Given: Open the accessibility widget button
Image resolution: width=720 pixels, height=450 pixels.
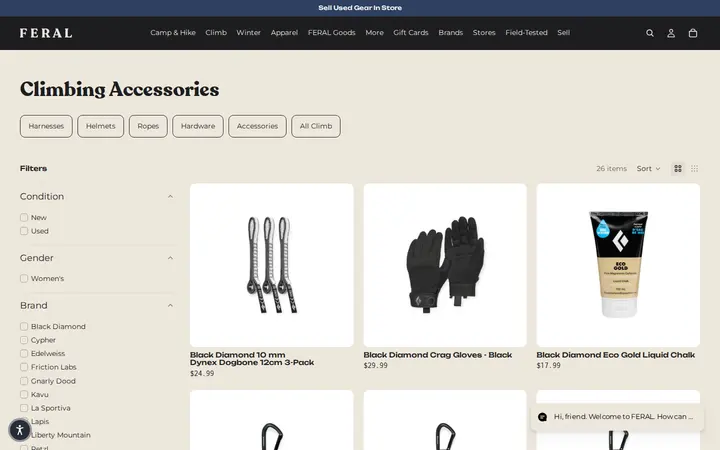Looking at the screenshot, I should (x=19, y=430).
